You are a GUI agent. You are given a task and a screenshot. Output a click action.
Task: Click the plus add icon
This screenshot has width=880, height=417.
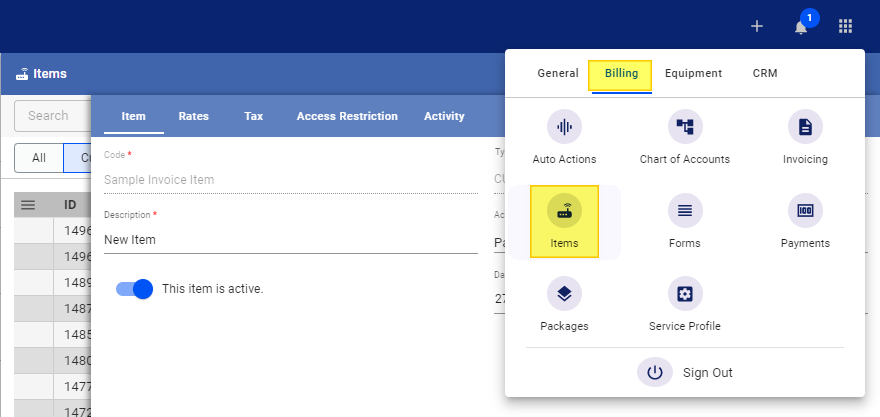click(x=757, y=26)
